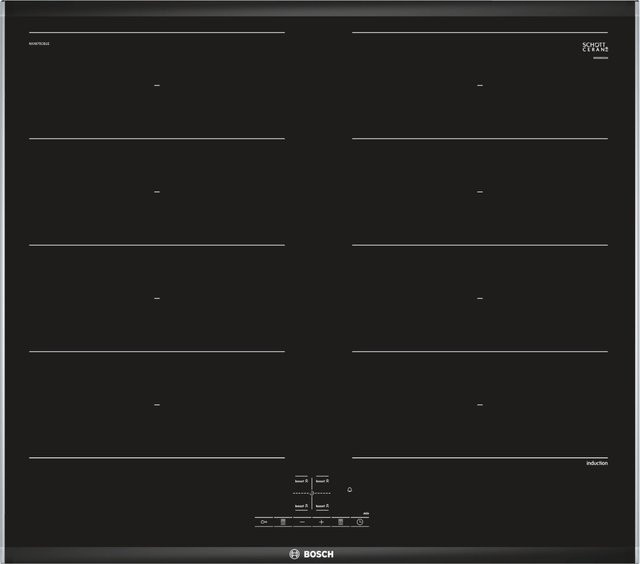Select the flex zone symbol right of plus

340,522
